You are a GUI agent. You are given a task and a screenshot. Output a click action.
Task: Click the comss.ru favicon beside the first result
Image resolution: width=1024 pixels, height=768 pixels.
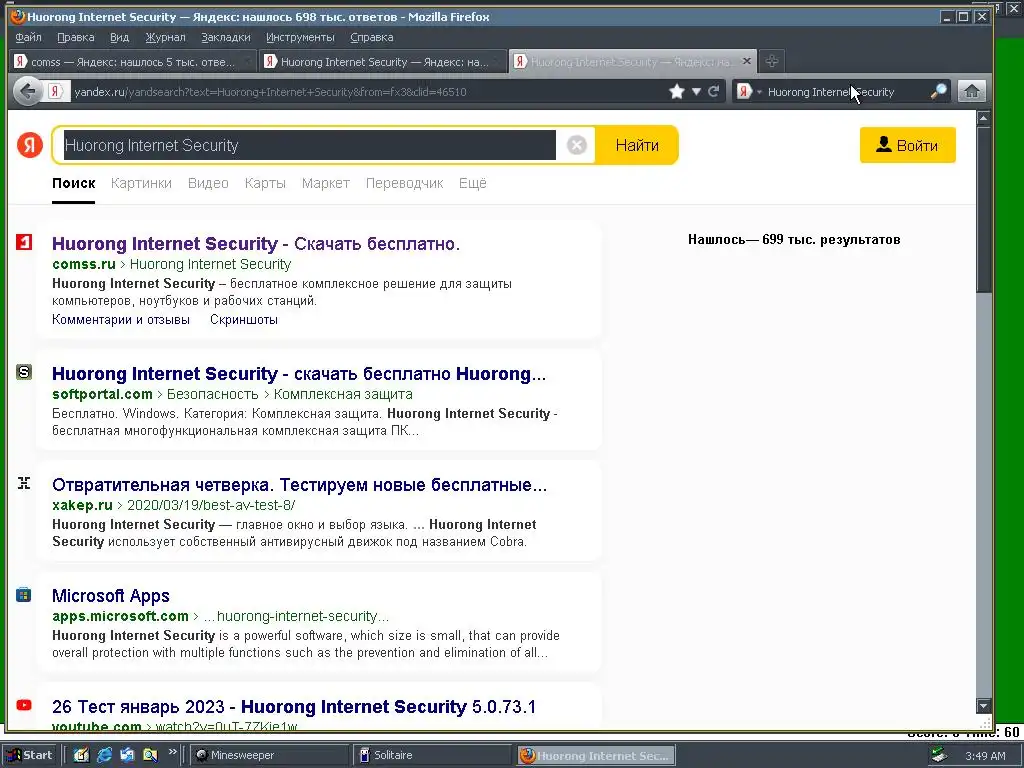point(24,242)
